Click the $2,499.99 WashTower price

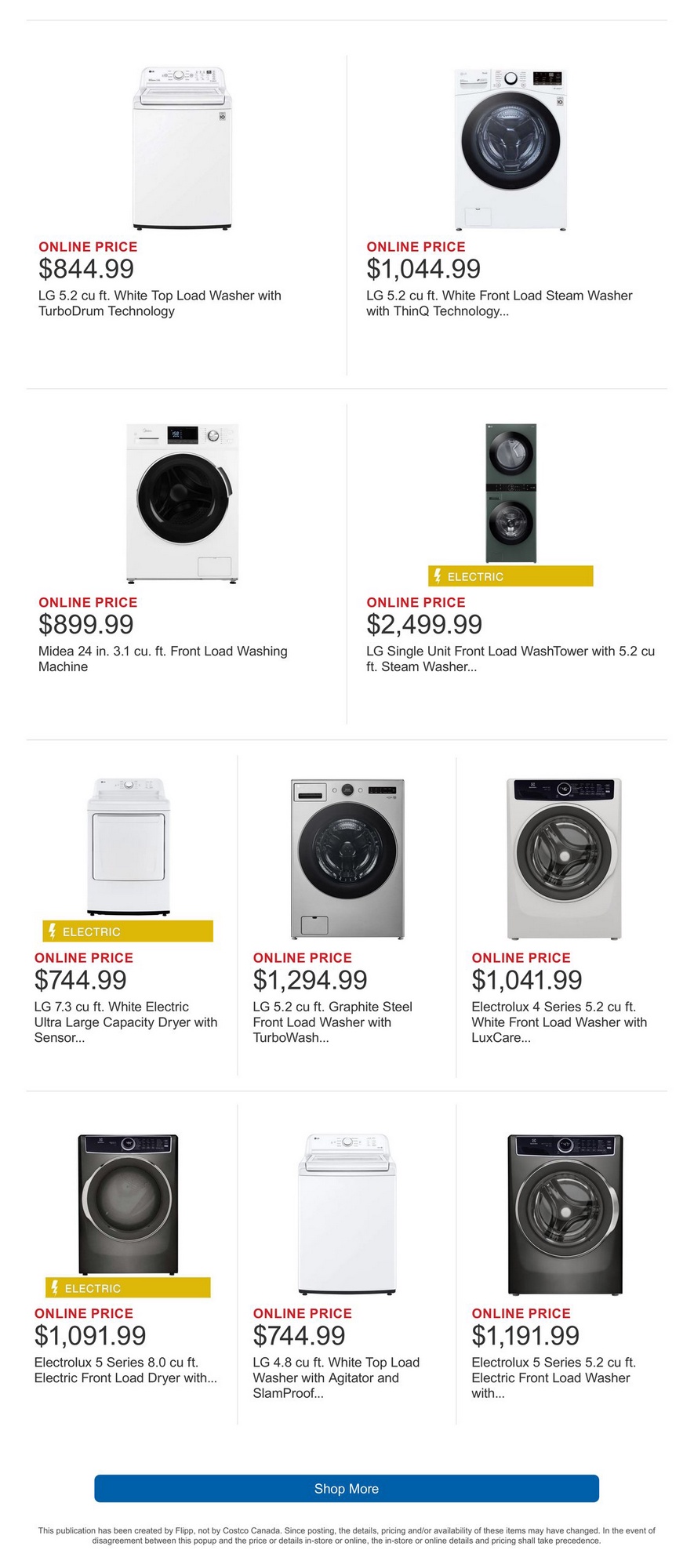tap(424, 625)
